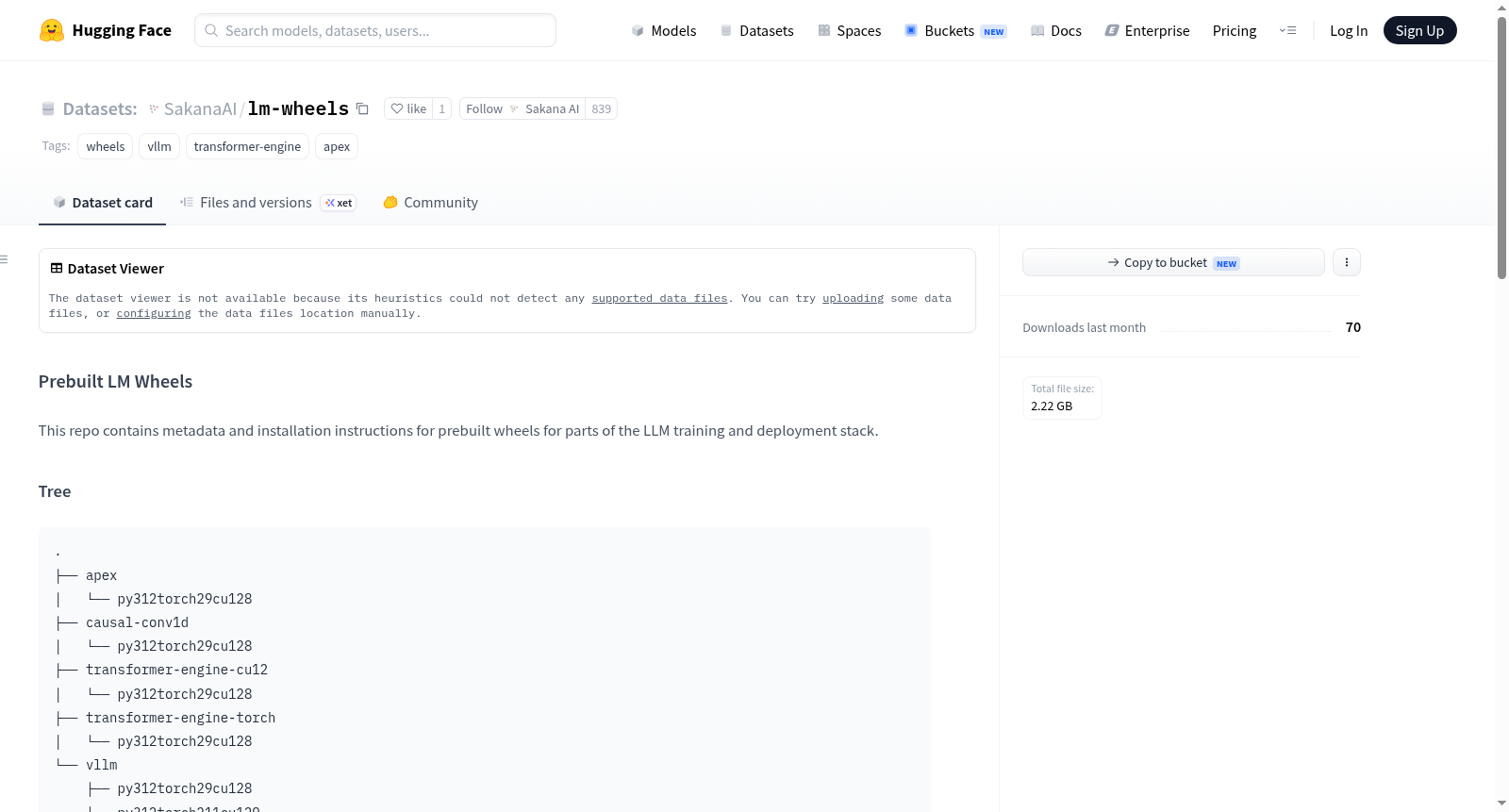Select the vllm tag

[x=159, y=146]
